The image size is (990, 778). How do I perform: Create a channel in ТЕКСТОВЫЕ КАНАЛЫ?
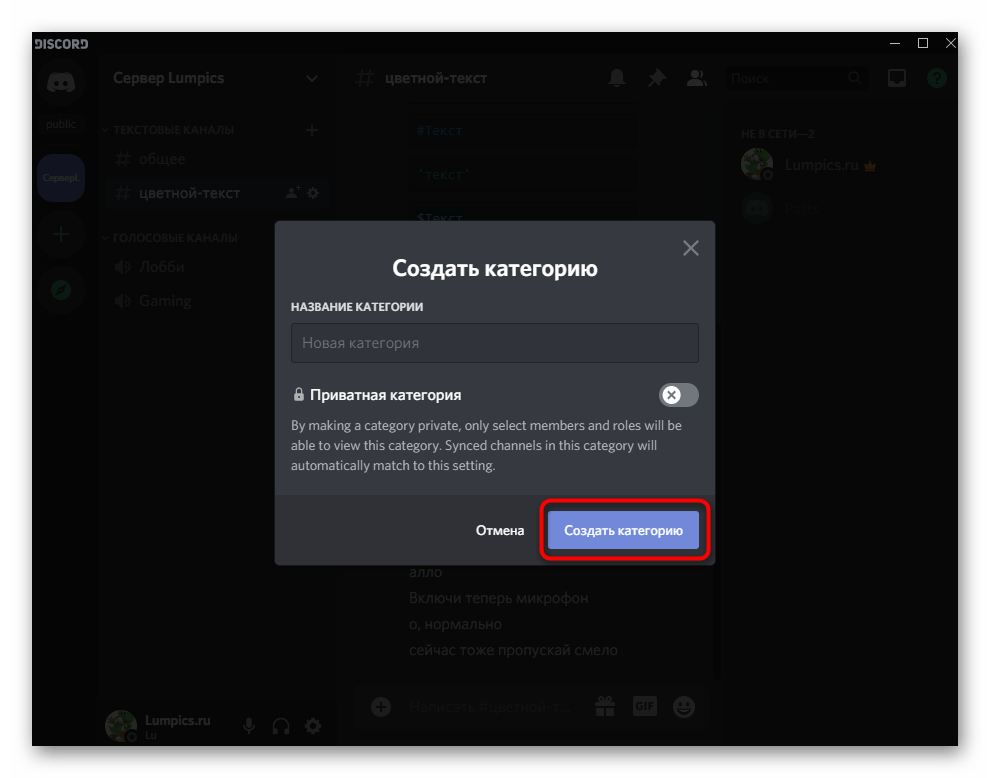(x=312, y=130)
